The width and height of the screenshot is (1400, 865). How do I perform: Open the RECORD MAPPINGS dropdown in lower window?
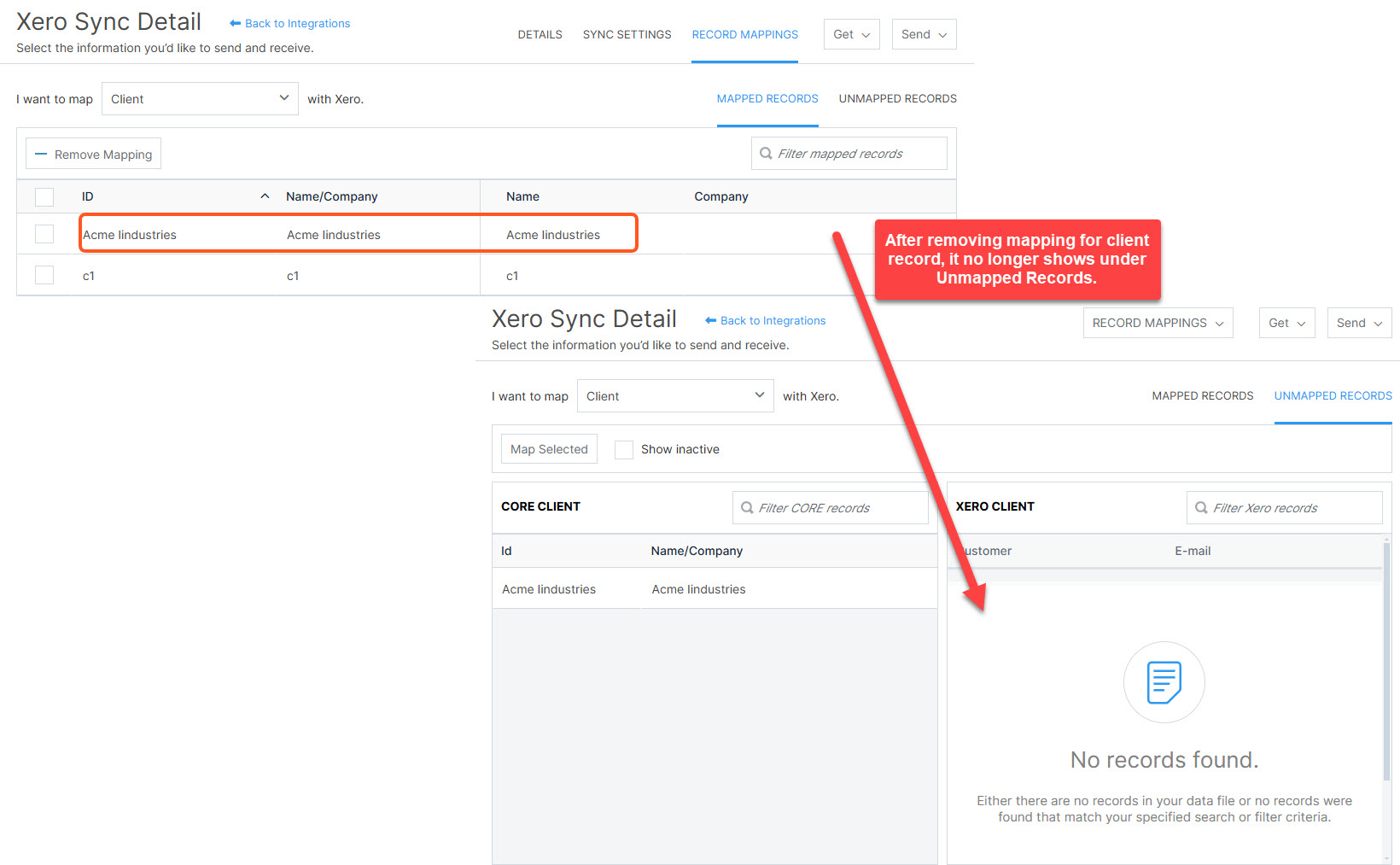click(x=1158, y=323)
